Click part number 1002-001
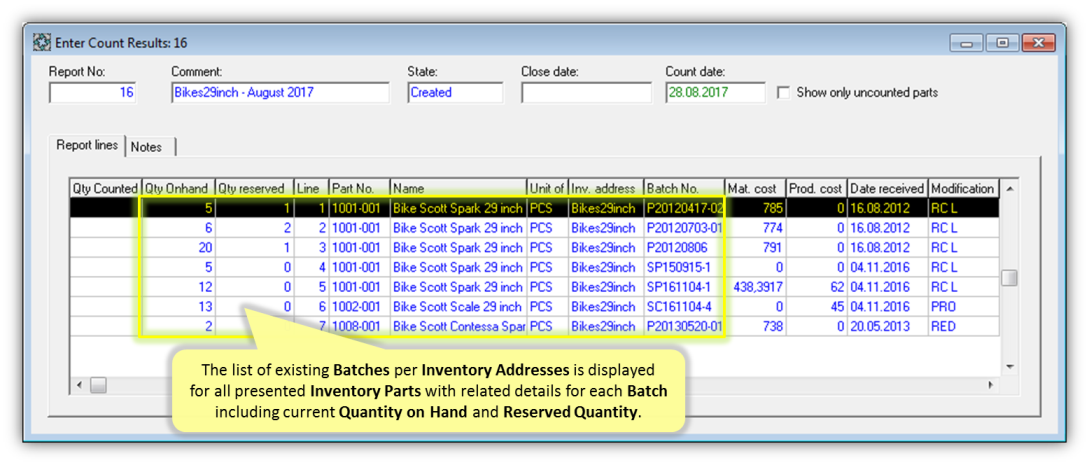This screenshot has width=1089, height=465. [359, 306]
